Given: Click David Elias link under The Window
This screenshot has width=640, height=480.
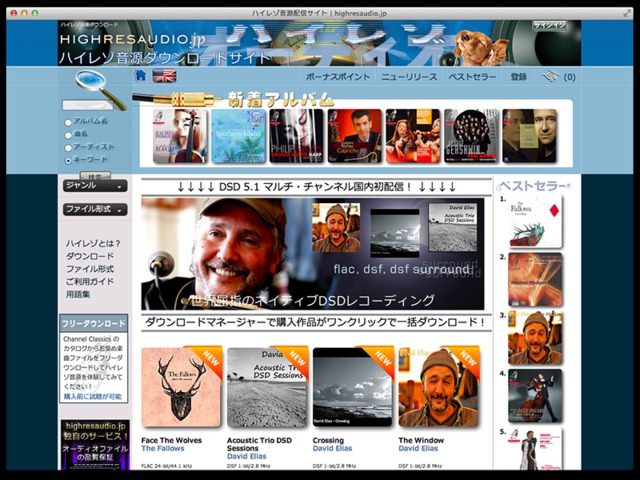Looking at the screenshot, I should [x=418, y=448].
